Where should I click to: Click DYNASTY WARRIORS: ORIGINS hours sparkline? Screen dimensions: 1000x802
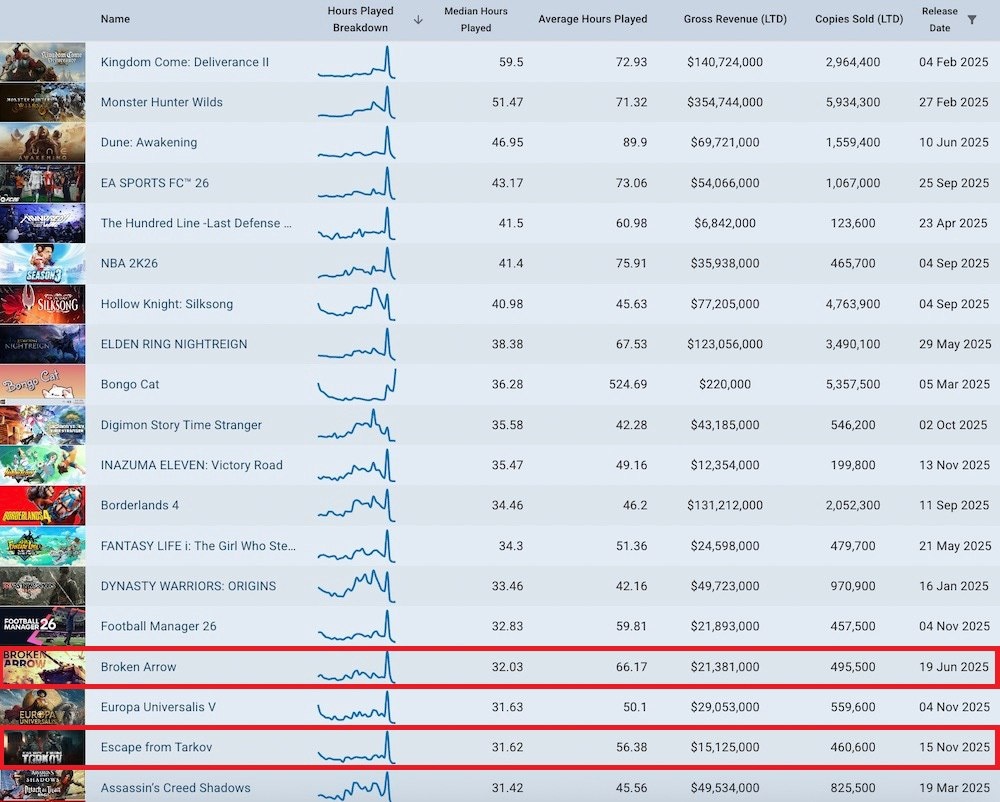(357, 586)
